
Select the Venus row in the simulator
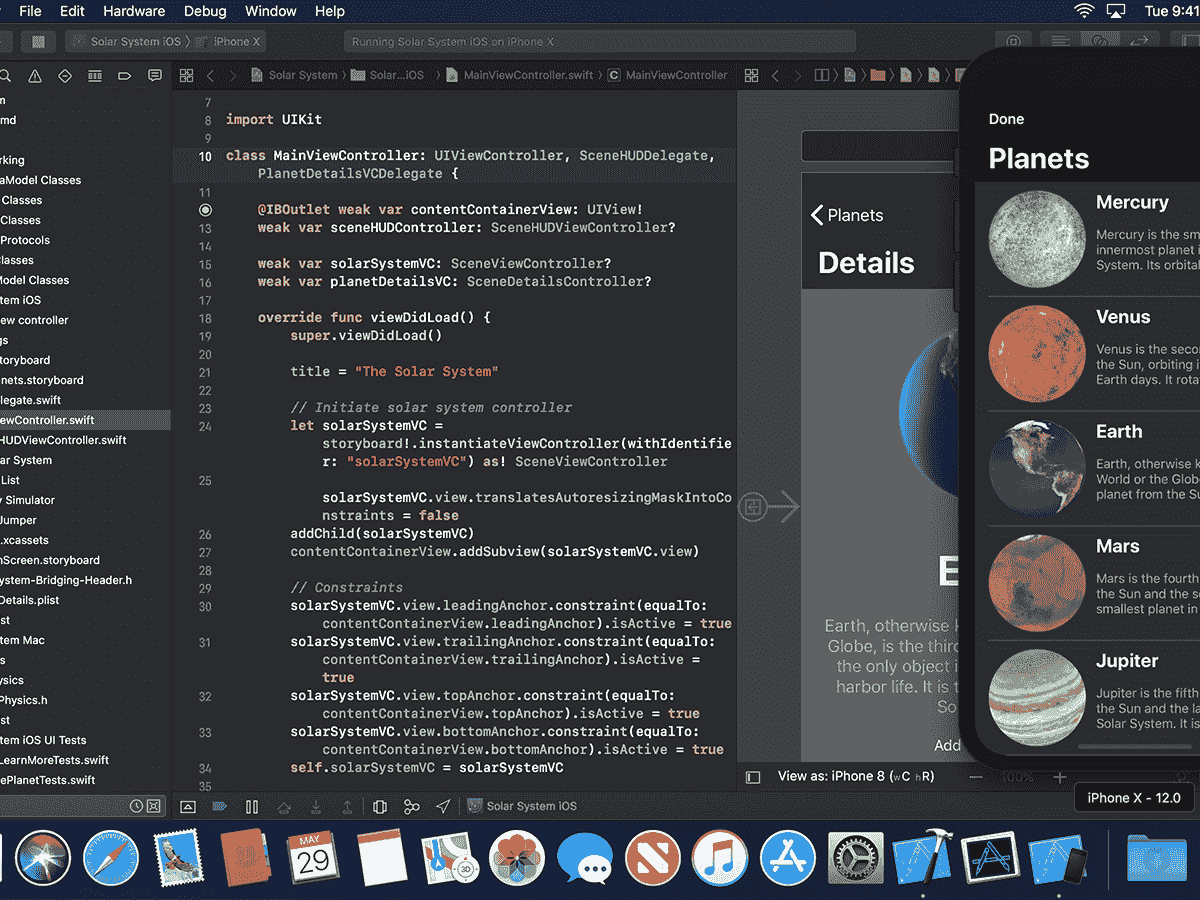(x=1088, y=355)
